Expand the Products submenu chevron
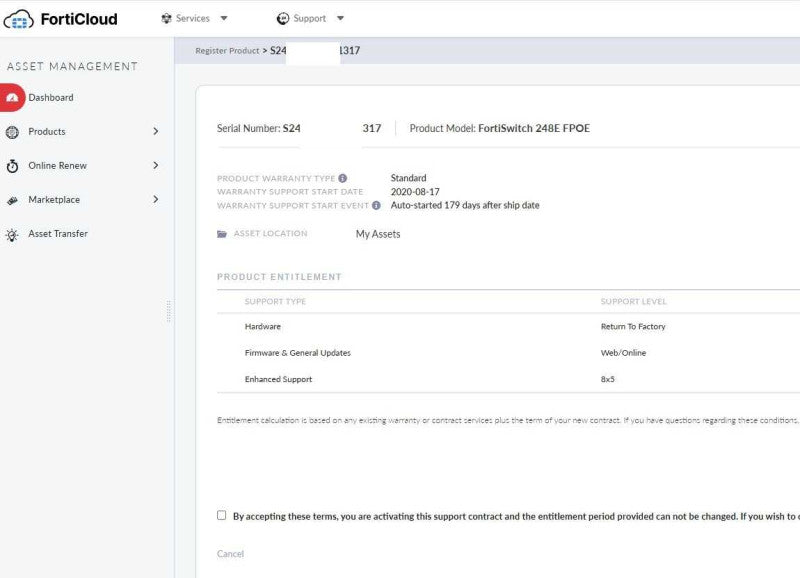Viewport: 800px width, 578px height. pyautogui.click(x=156, y=131)
